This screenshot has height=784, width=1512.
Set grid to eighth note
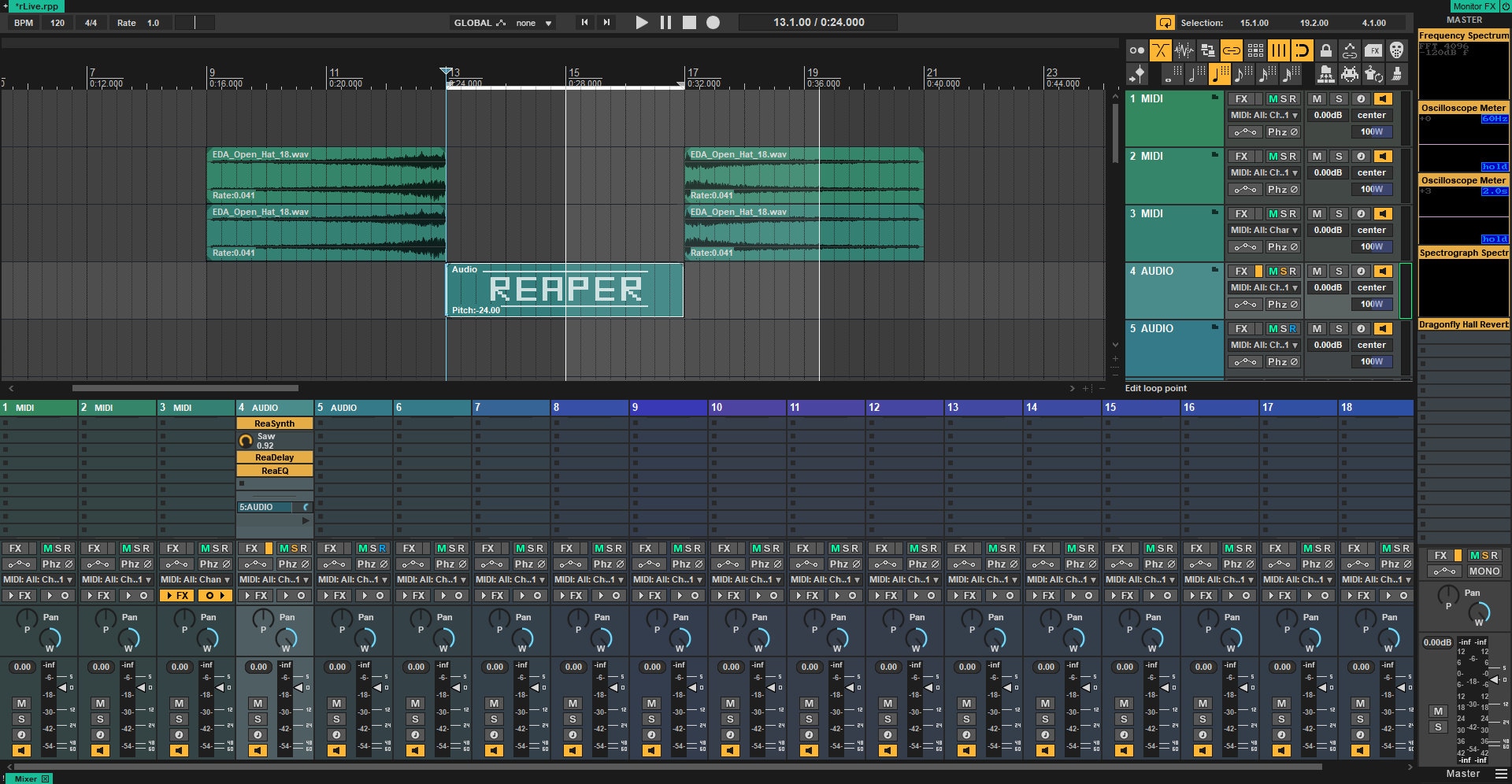tap(1243, 74)
